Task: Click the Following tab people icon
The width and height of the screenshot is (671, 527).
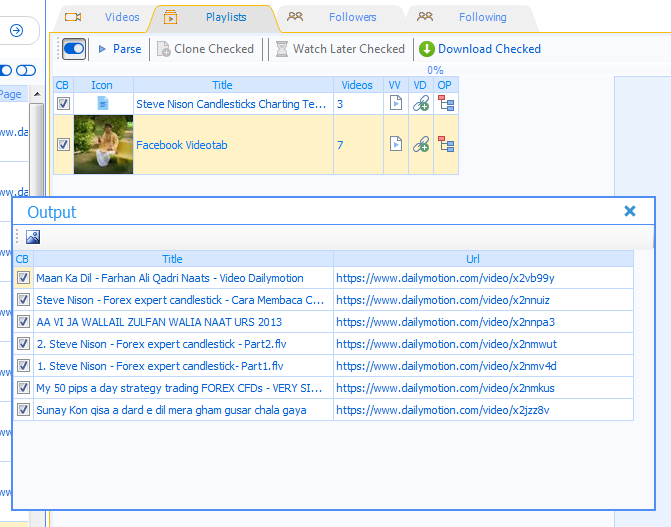Action: tap(425, 17)
